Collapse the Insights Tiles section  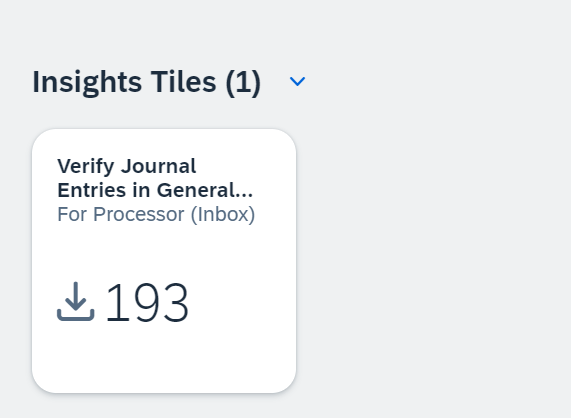297,81
